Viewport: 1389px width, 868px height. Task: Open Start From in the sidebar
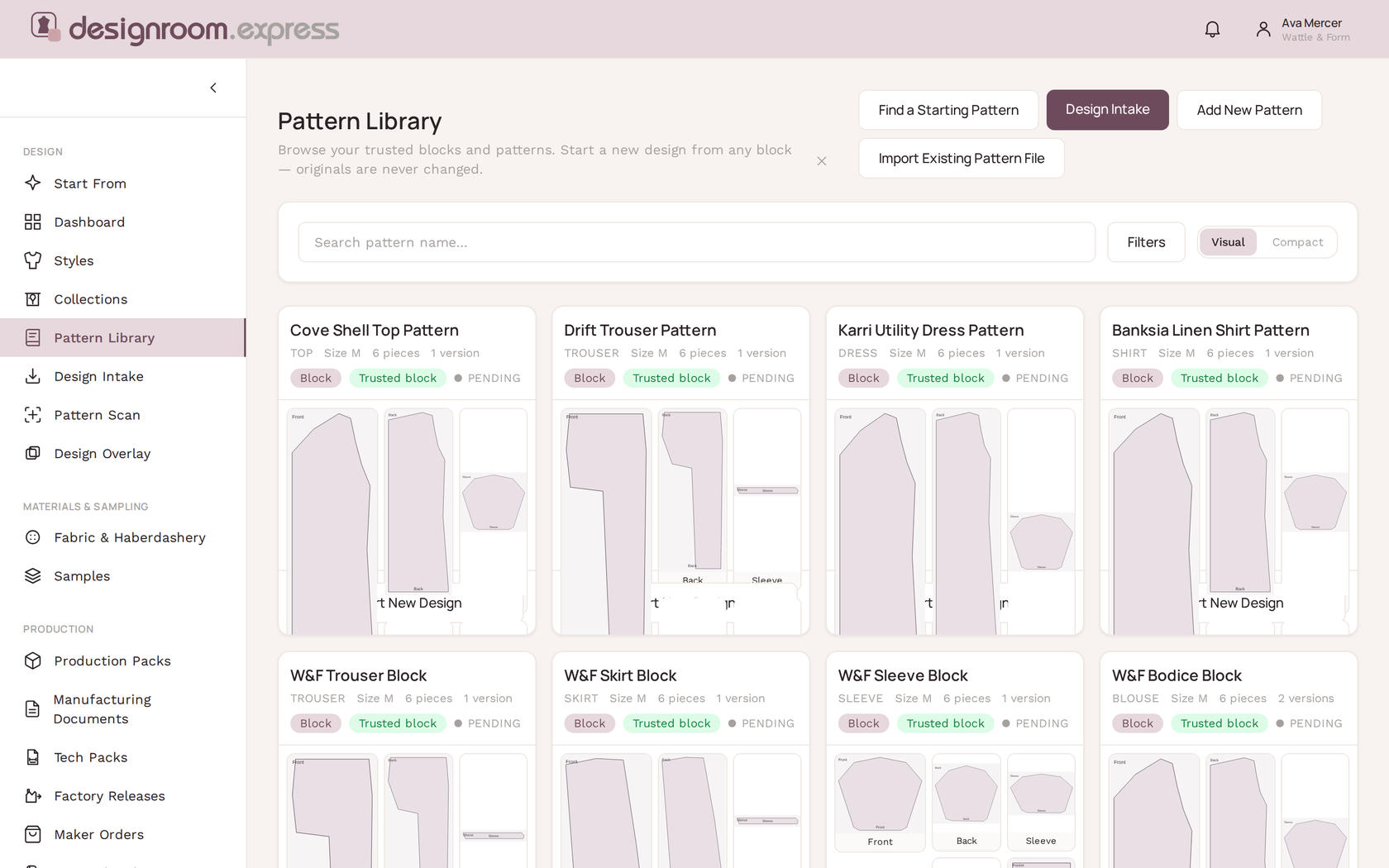pos(122,184)
